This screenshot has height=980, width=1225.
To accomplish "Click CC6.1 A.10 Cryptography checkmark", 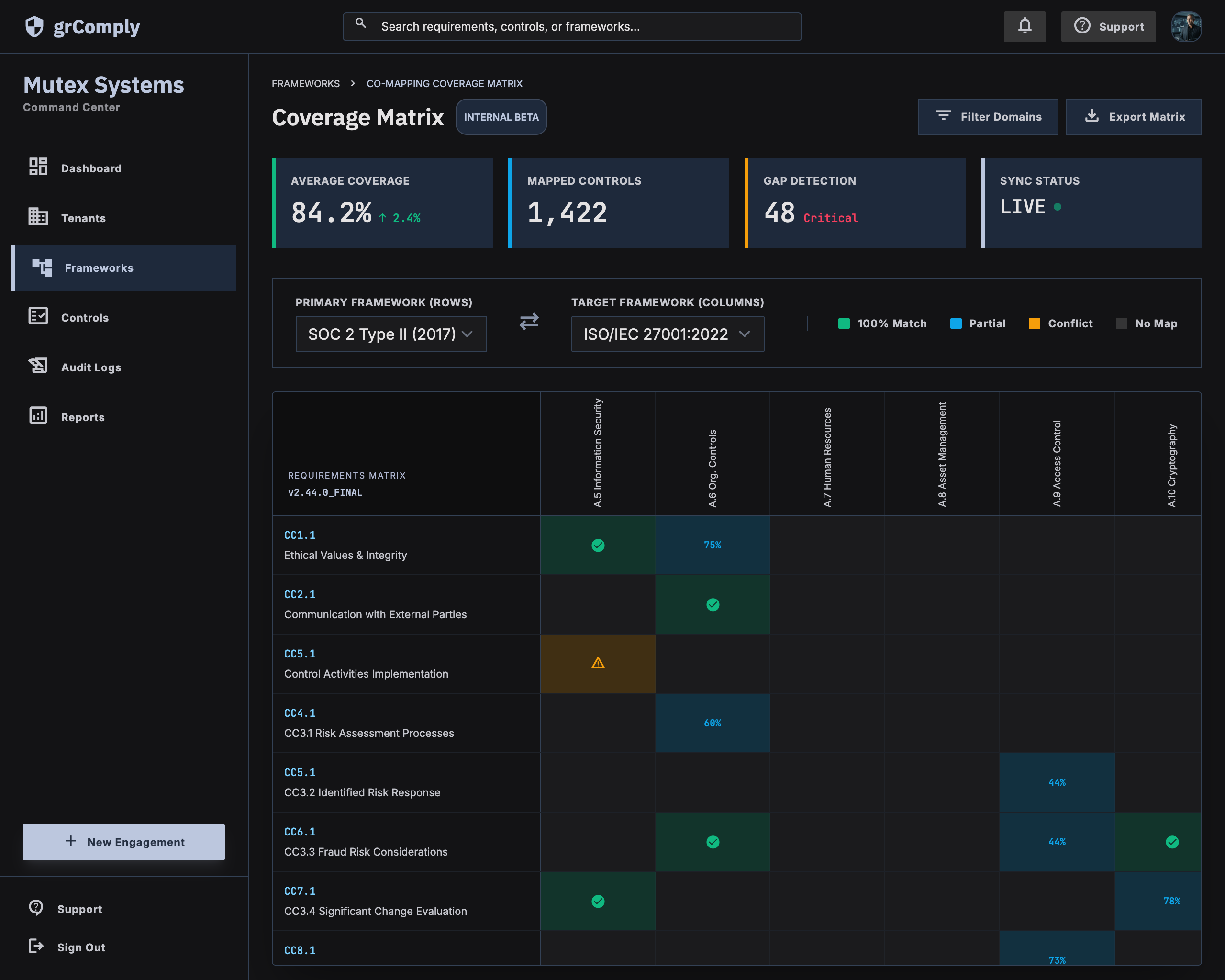I will point(1171,842).
